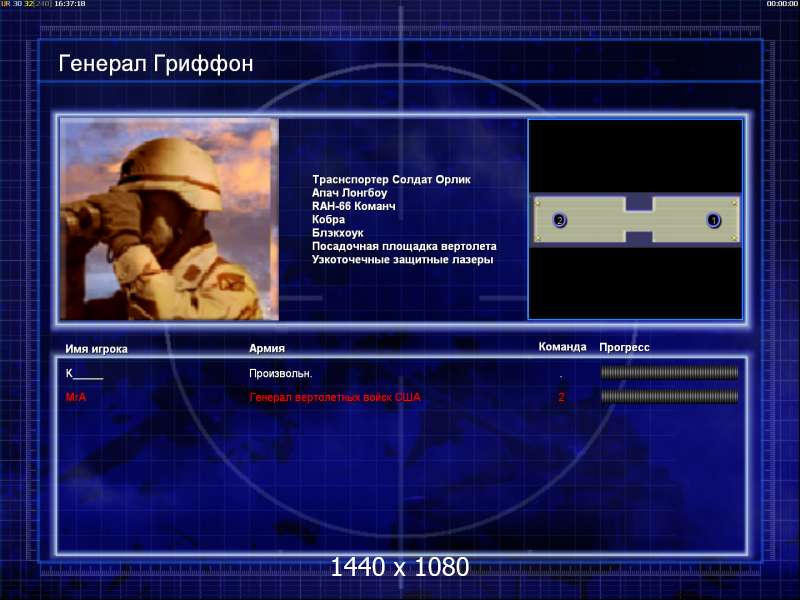Click 'Посадочная площадка вертолета' text

pyautogui.click(x=404, y=246)
